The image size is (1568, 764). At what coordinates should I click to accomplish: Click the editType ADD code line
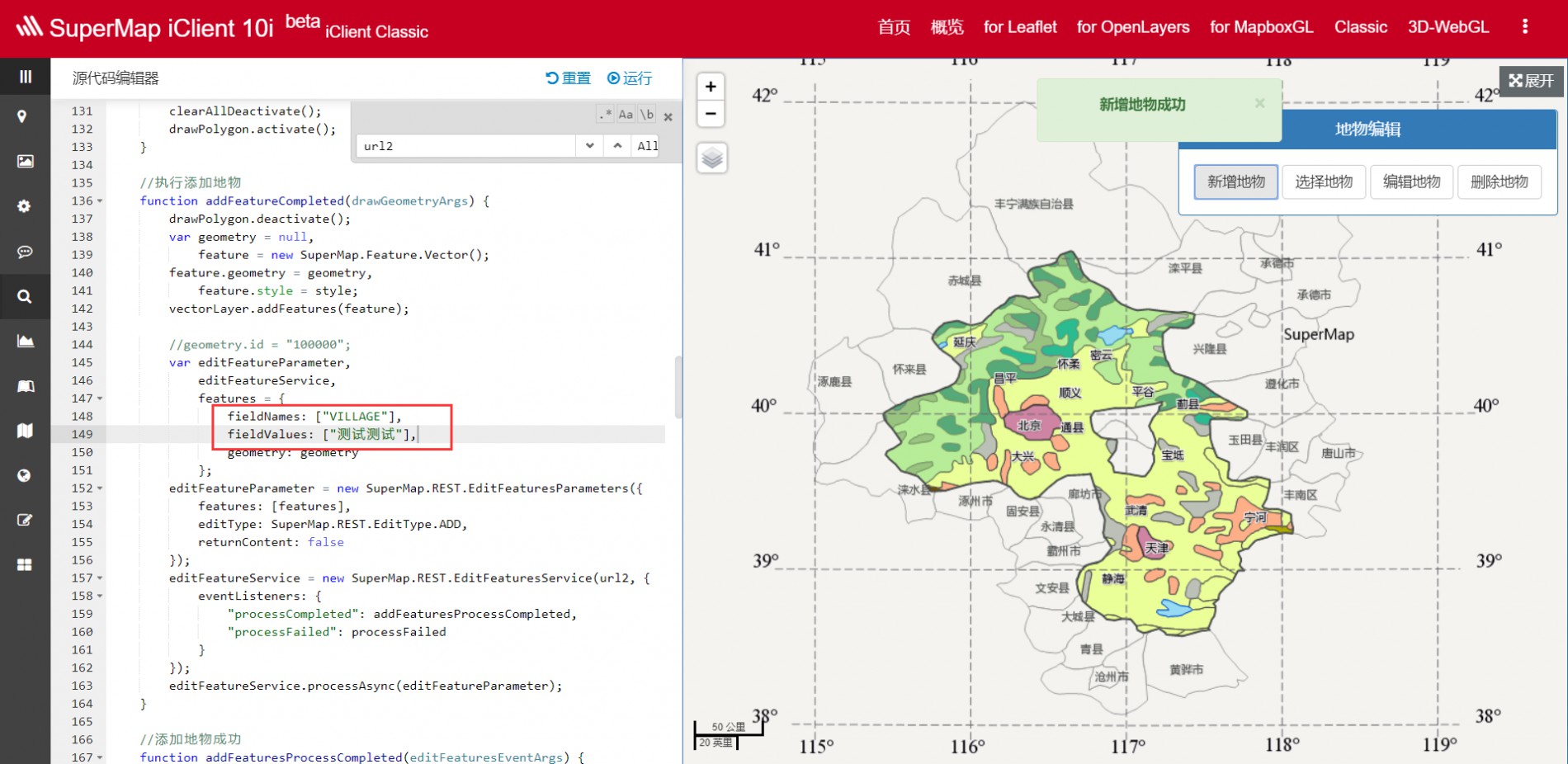(333, 524)
